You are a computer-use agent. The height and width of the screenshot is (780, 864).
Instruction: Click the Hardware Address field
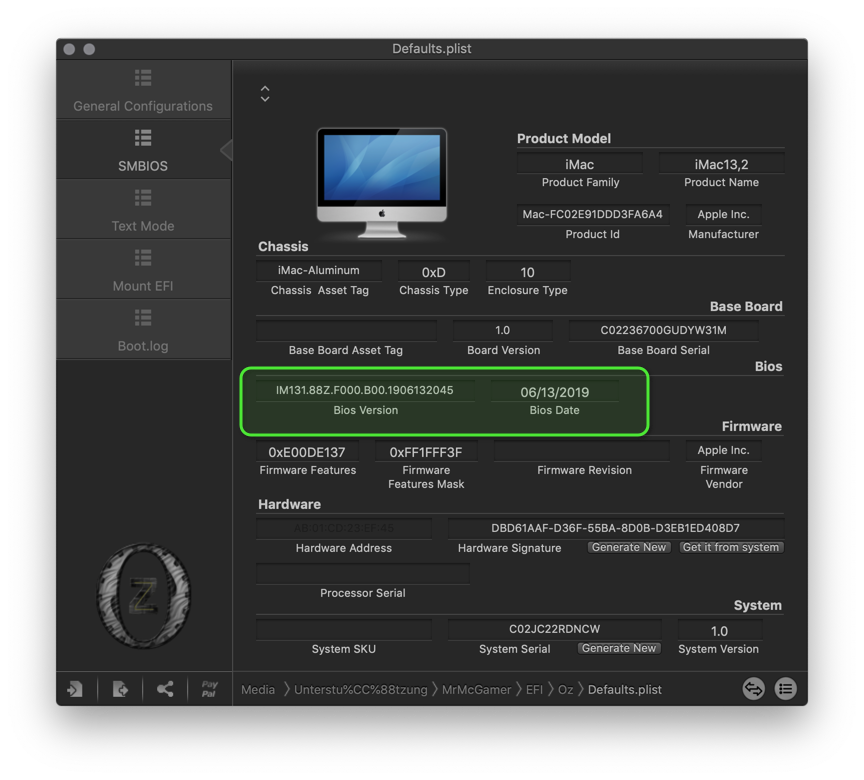[344, 528]
